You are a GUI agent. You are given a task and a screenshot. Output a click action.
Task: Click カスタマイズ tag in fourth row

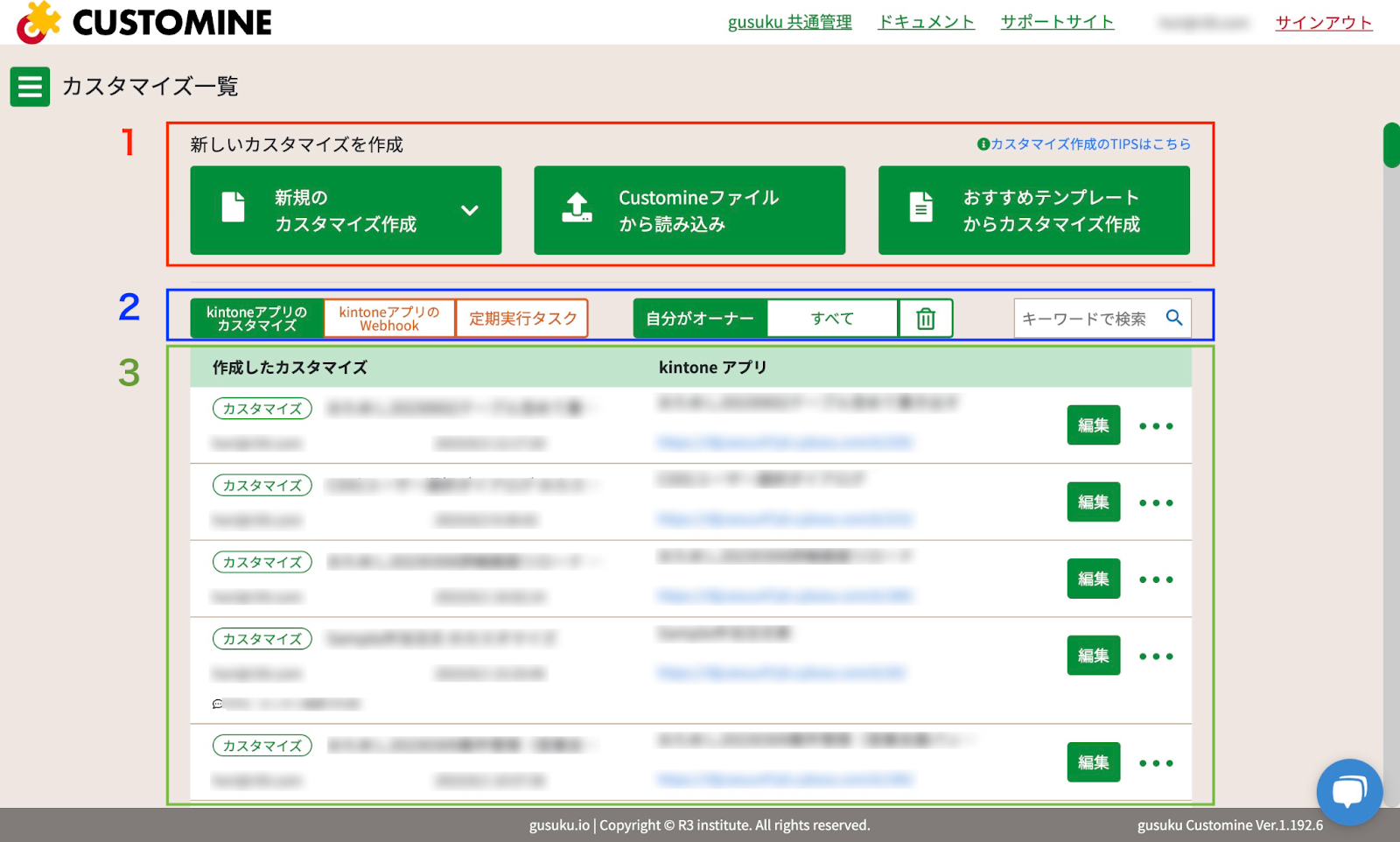(262, 639)
